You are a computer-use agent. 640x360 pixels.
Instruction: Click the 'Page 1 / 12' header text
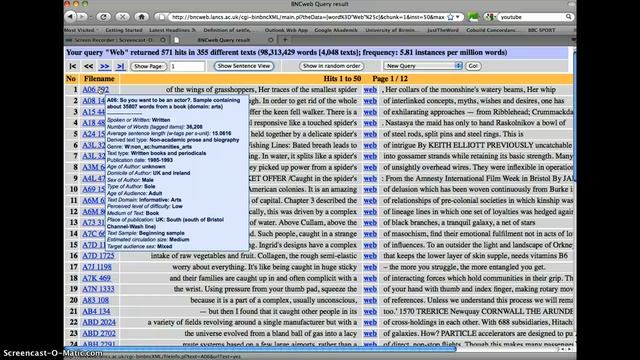(x=390, y=78)
